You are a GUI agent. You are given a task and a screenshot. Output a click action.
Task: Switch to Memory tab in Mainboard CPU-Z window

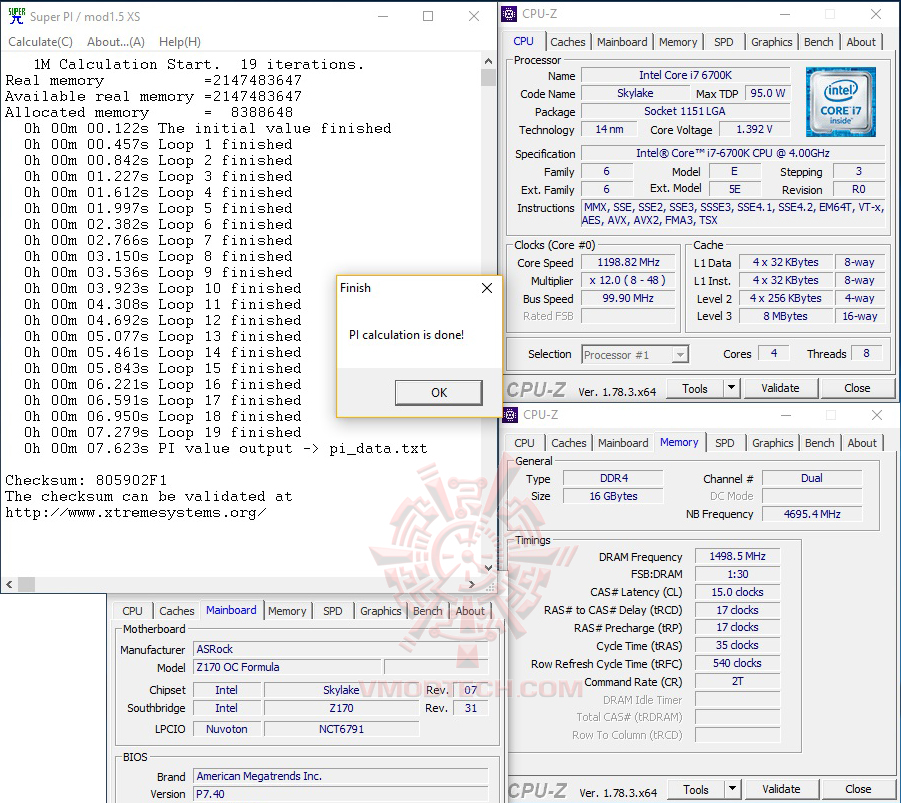point(287,611)
